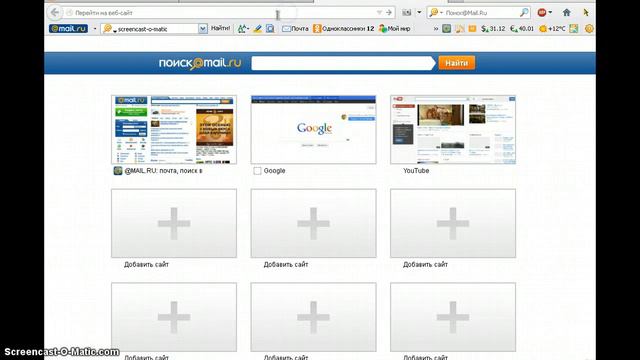Click the round orange icon at toolbar end
The width and height of the screenshot is (640, 360).
click(x=589, y=29)
